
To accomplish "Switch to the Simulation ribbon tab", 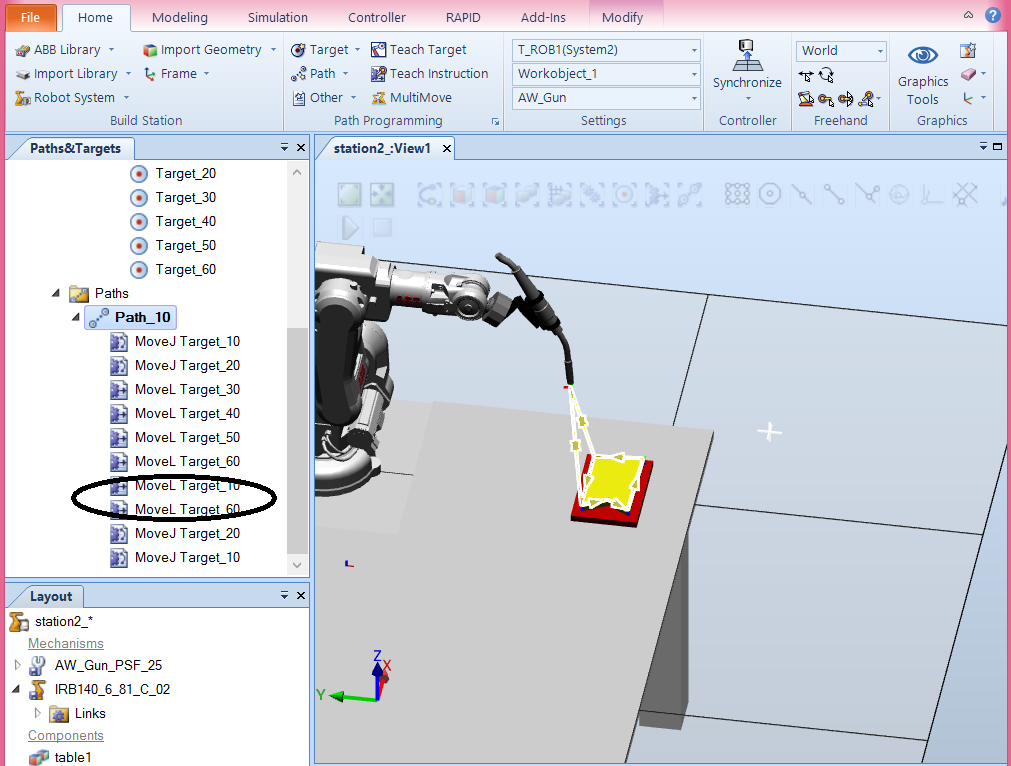I will coord(277,17).
